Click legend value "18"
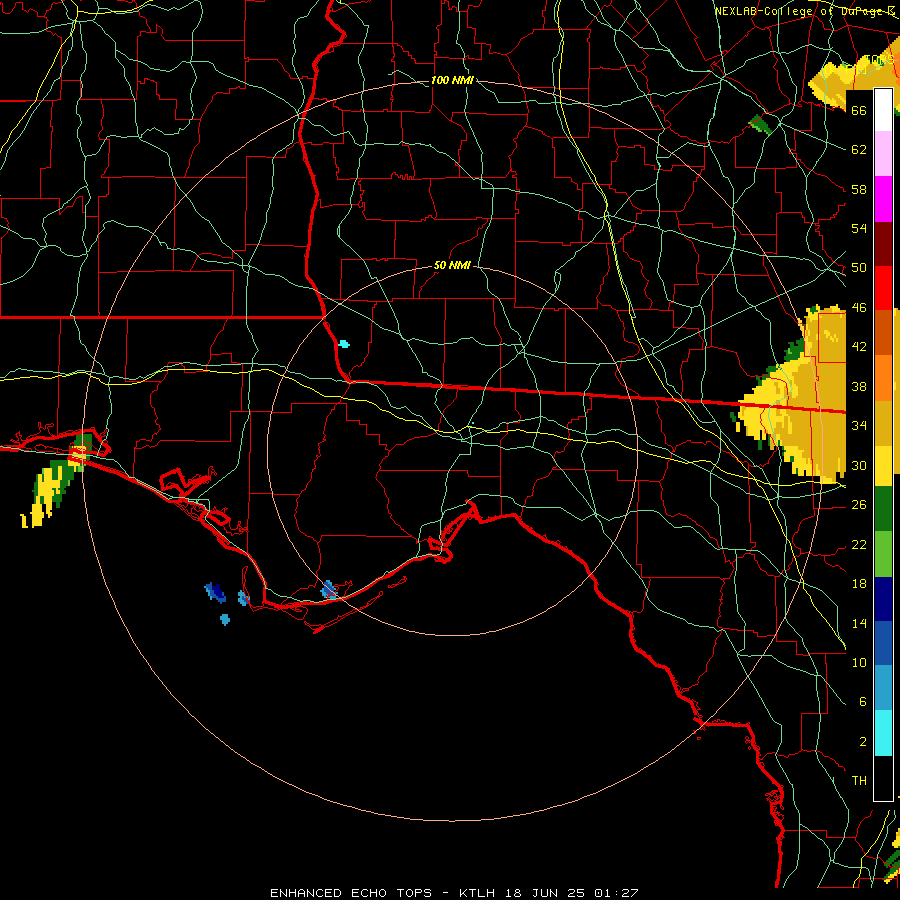The image size is (900, 900). point(859,584)
